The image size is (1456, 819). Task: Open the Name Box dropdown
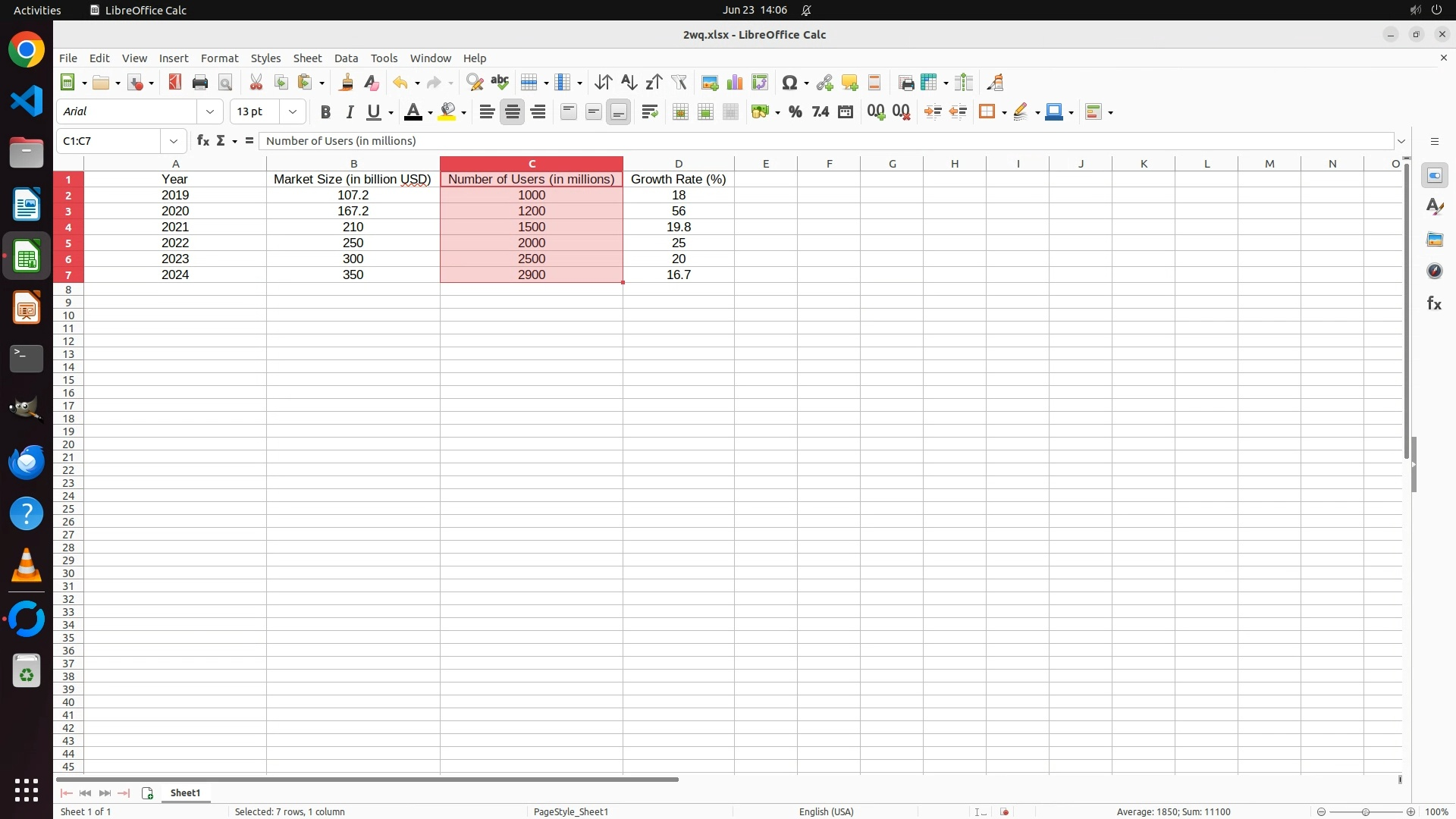(174, 141)
